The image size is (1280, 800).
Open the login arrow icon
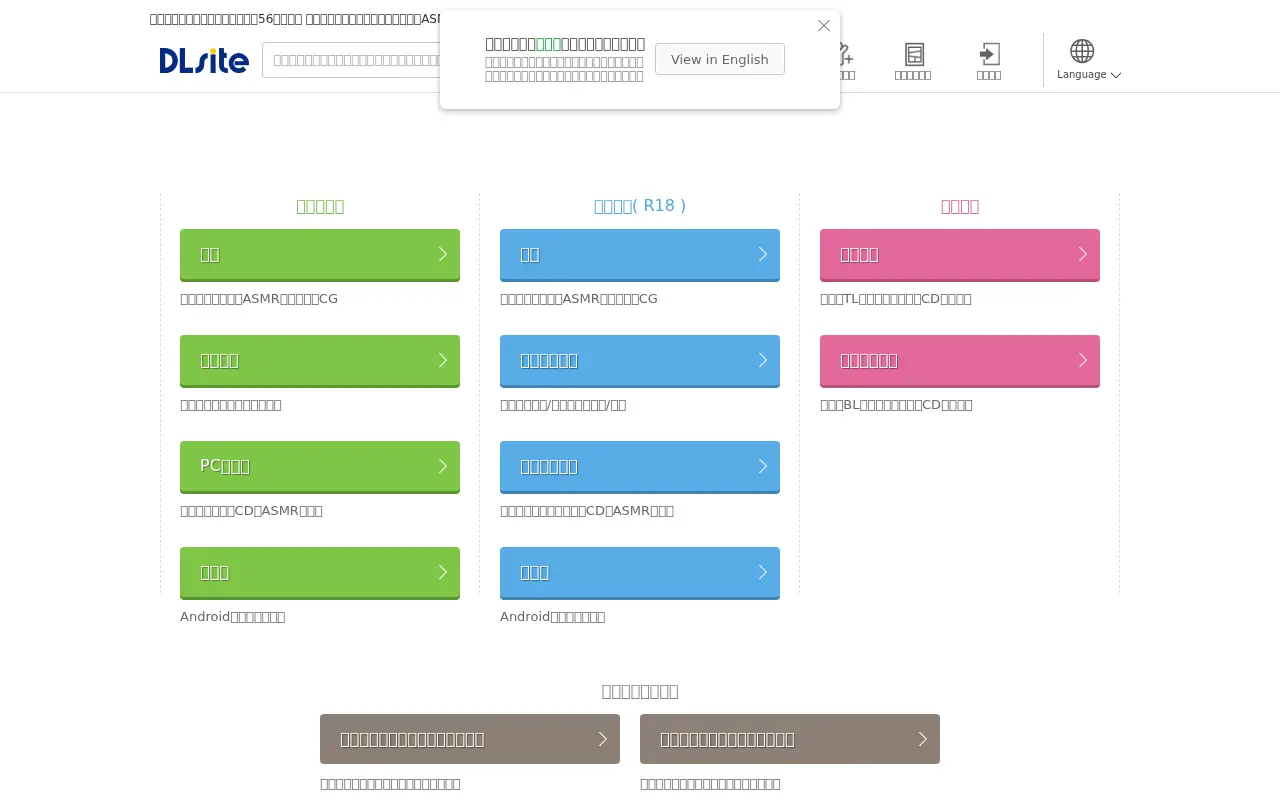(x=989, y=54)
